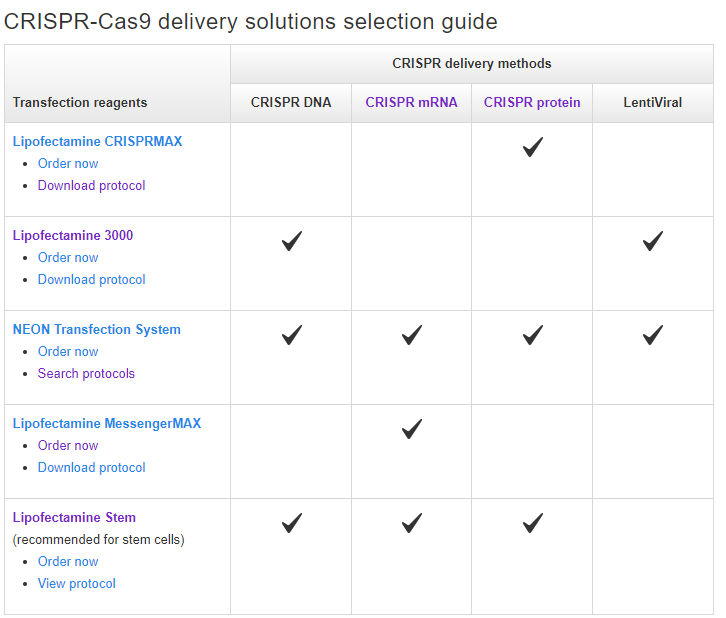View protocol for Lipofectamine Stem

(x=77, y=583)
